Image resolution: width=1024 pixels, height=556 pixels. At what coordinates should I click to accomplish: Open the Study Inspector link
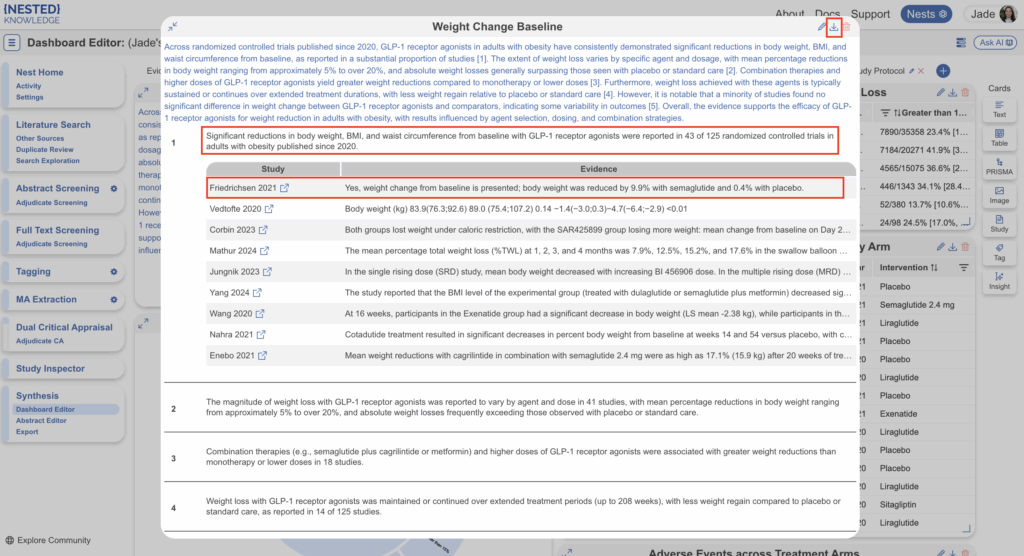point(50,369)
